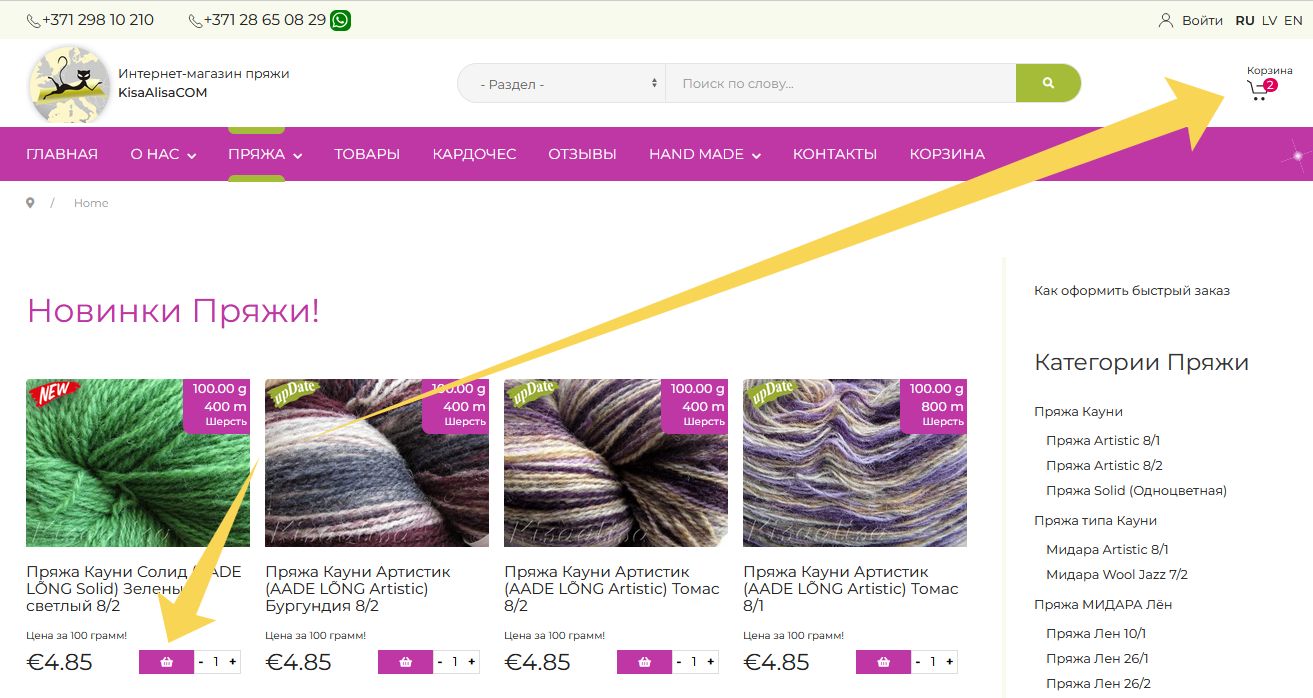1313x698 pixels.
Task: Go to ГЛАВНАЯ page
Action: 62,154
